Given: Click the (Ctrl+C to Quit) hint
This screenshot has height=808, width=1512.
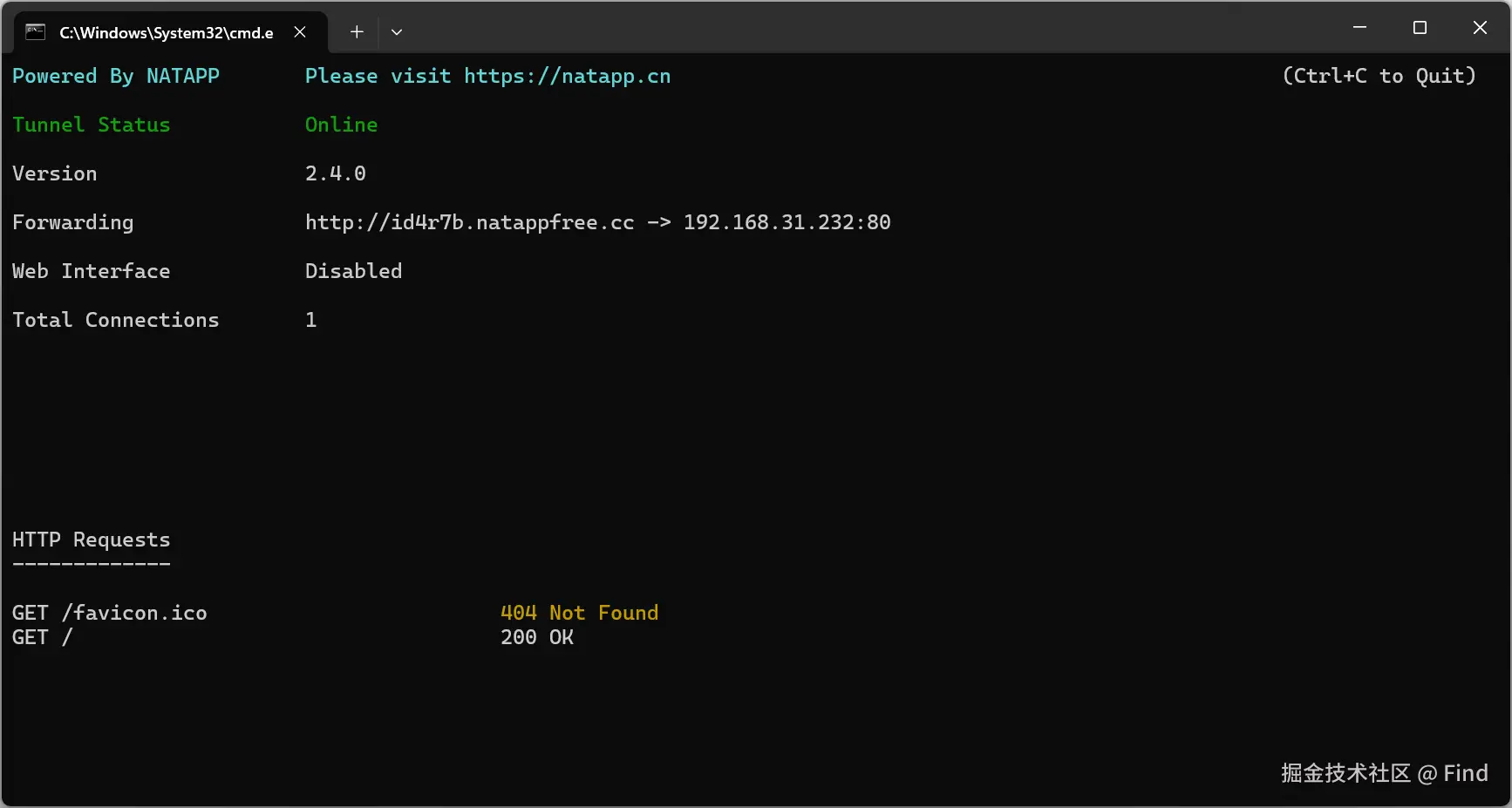Looking at the screenshot, I should [1379, 77].
